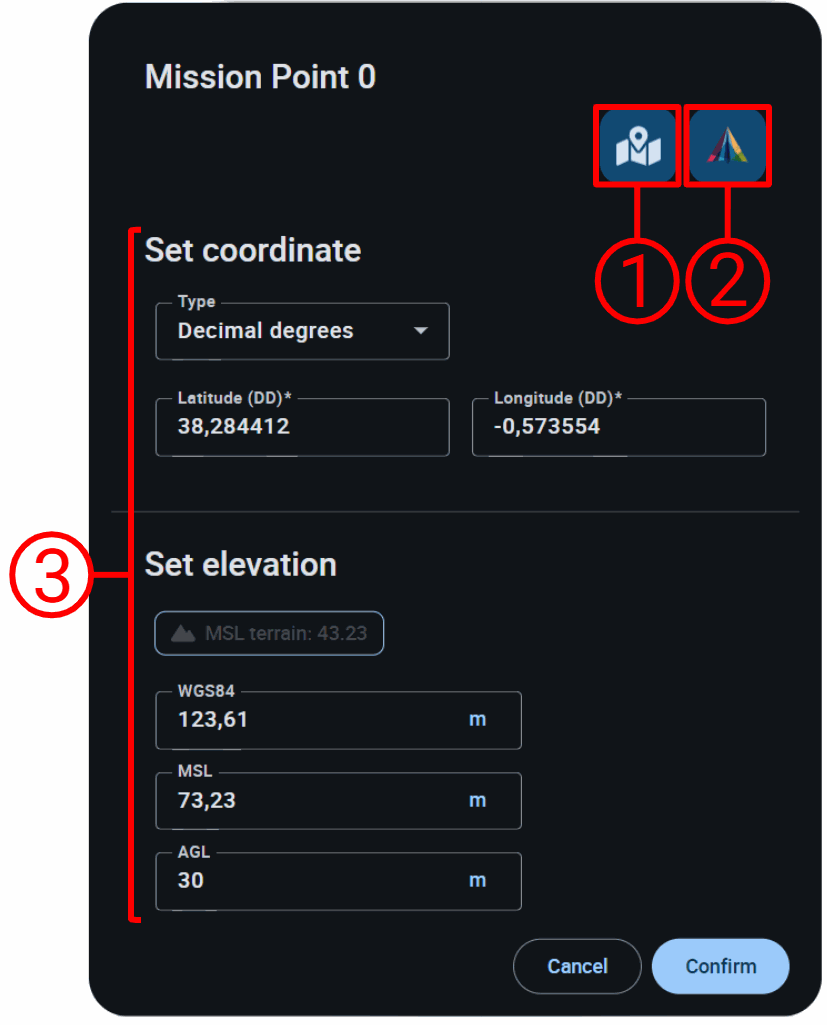Click the Set elevation section heading
Image resolution: width=827 pixels, height=1025 pixels.
coord(241,565)
